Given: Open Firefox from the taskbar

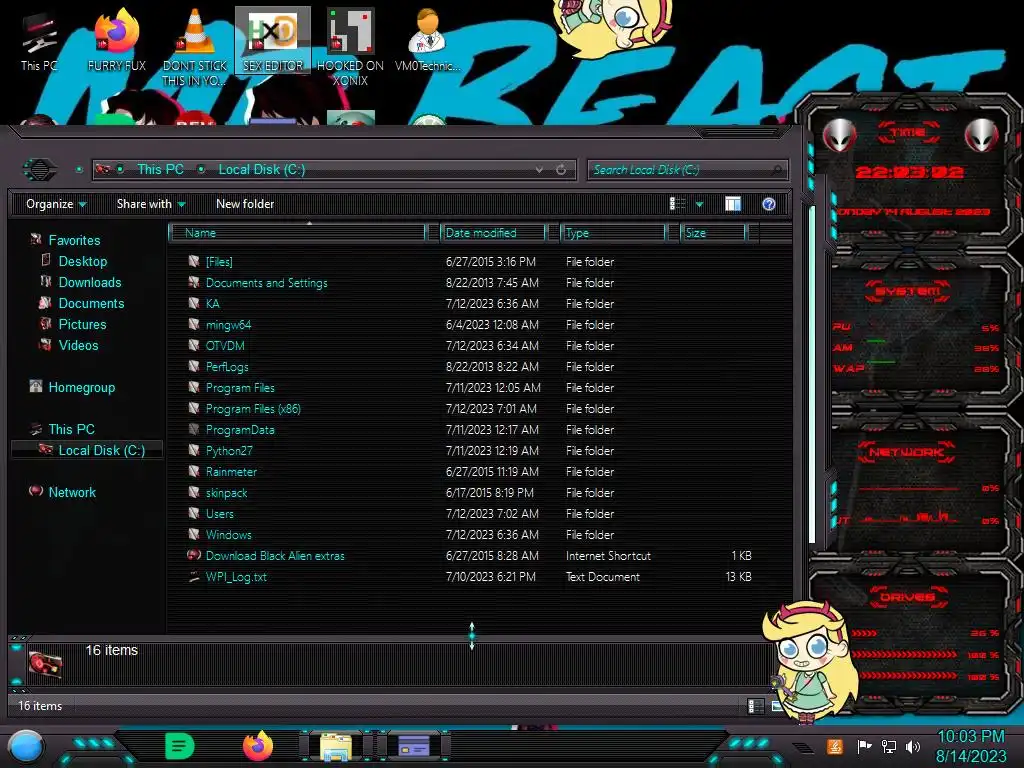Looking at the screenshot, I should [258, 746].
